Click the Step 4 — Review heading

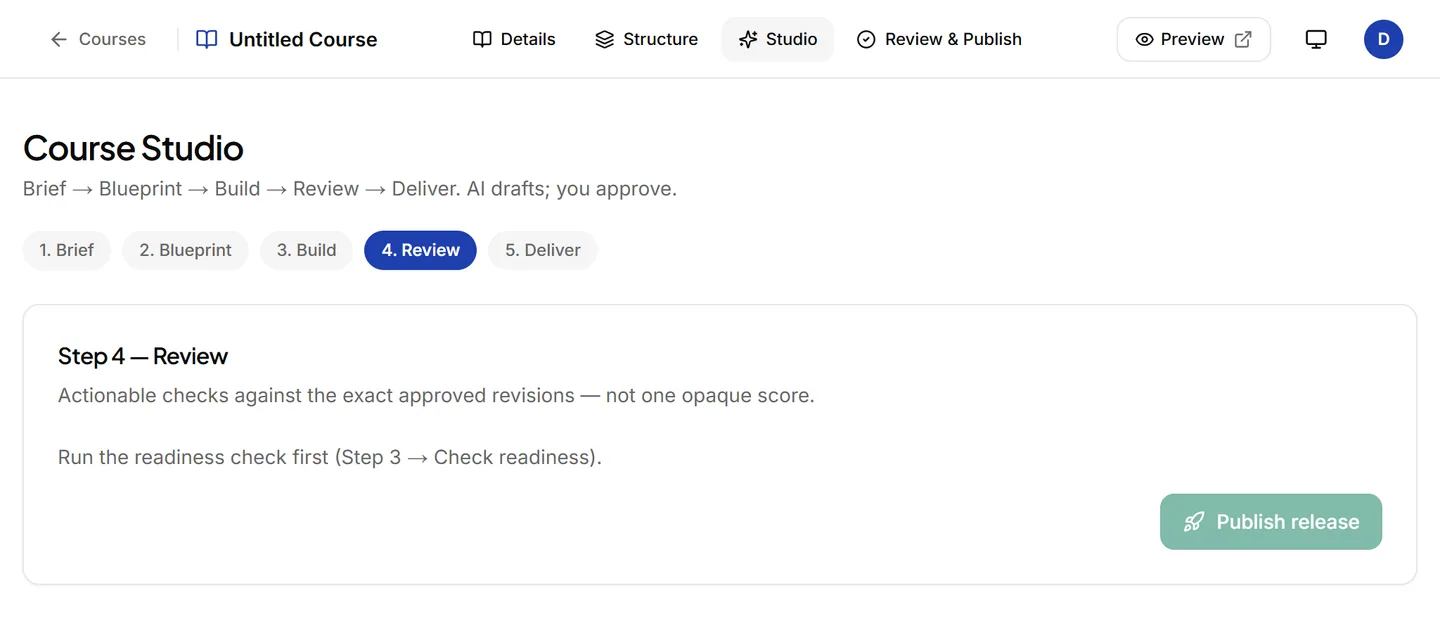click(x=143, y=356)
